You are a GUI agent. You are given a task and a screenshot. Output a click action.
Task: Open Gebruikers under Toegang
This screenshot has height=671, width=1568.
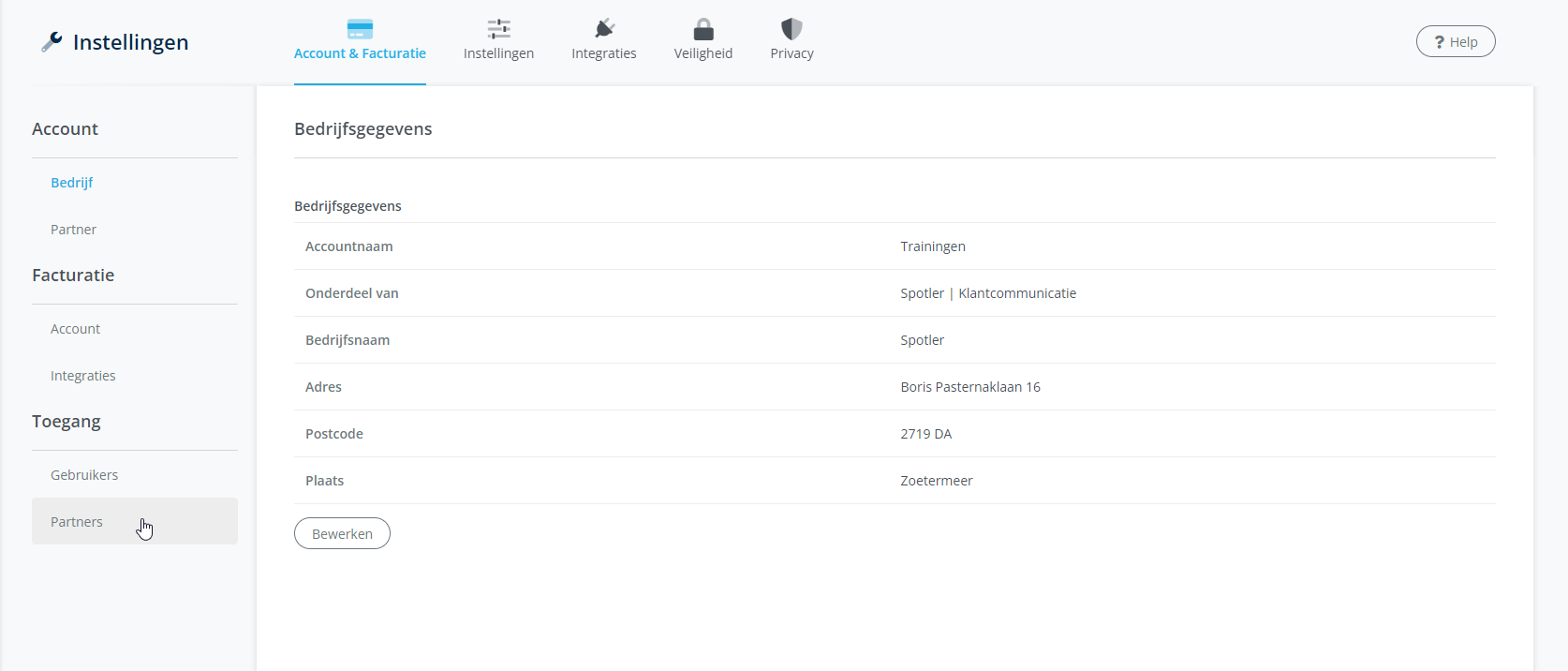[x=84, y=475]
